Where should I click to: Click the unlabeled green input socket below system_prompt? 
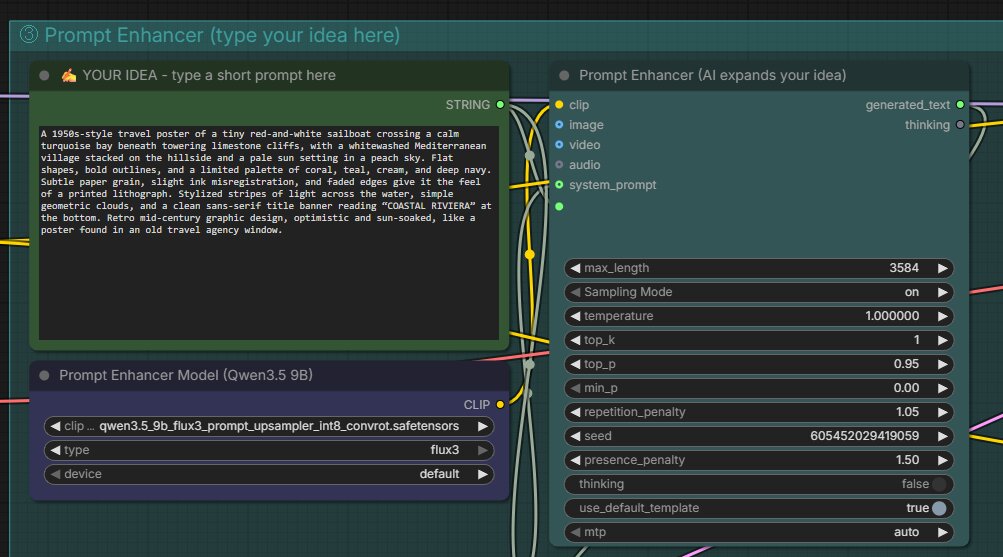(559, 207)
